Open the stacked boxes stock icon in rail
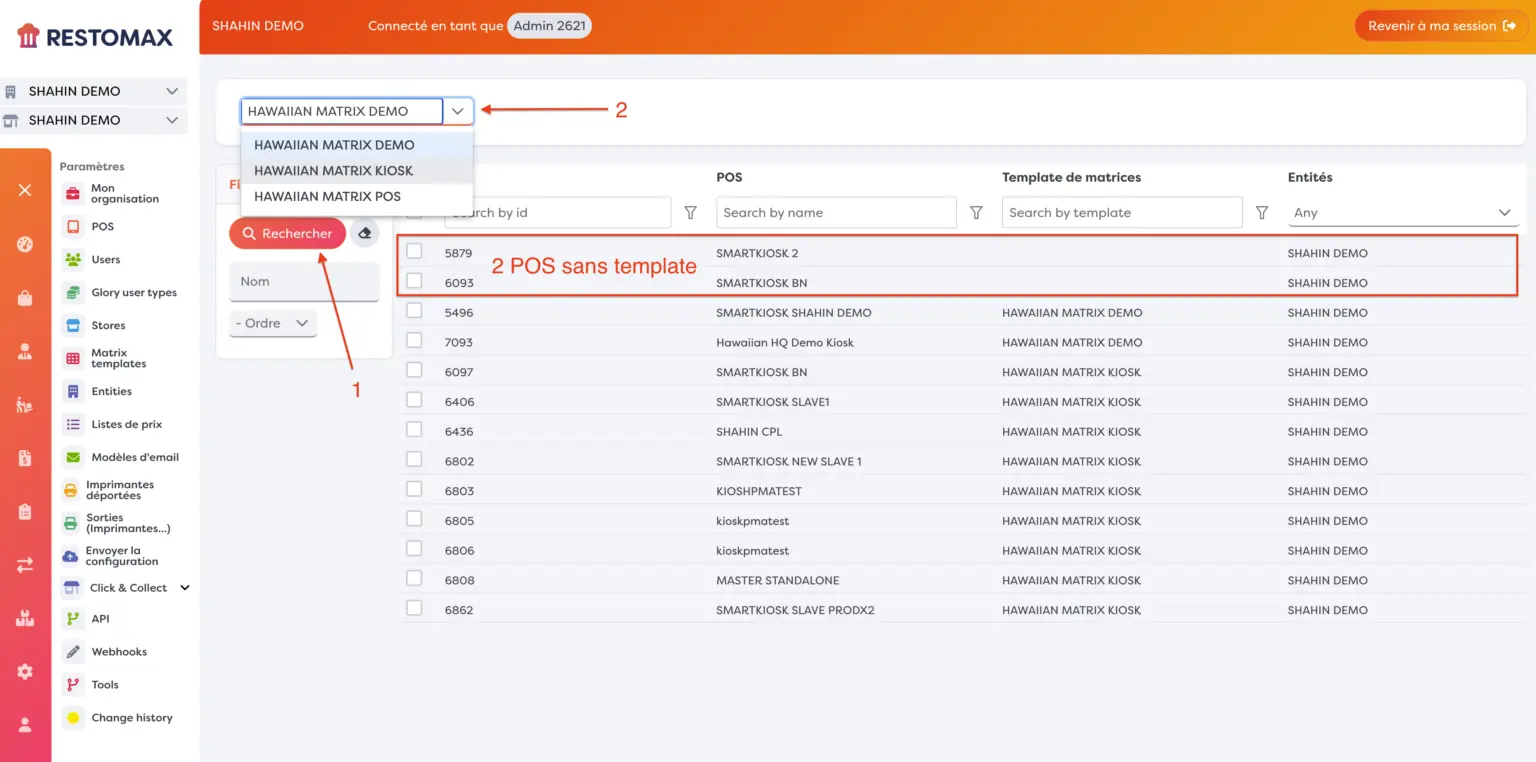Viewport: 1536px width, 762px height. point(25,619)
